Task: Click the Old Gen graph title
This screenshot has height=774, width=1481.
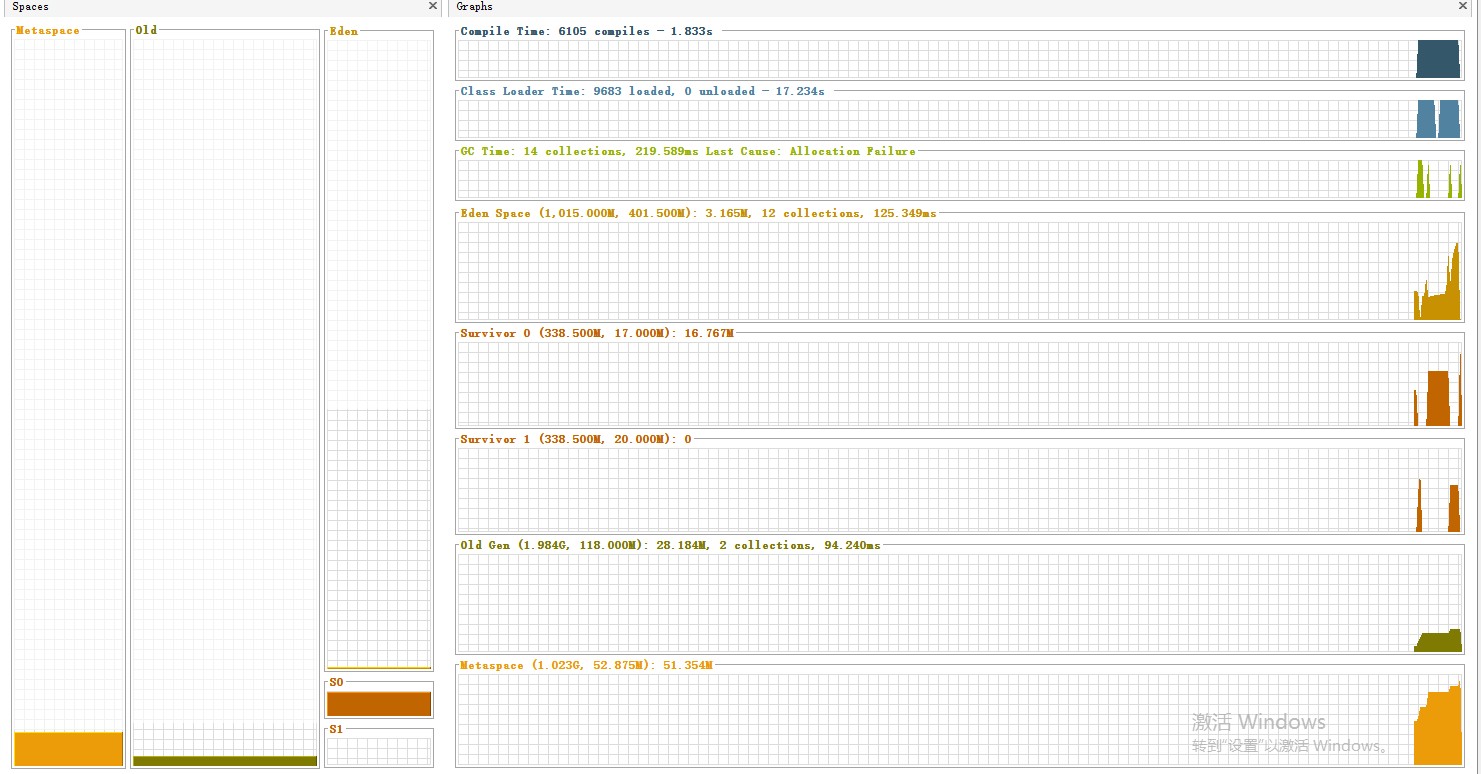Action: tap(670, 545)
